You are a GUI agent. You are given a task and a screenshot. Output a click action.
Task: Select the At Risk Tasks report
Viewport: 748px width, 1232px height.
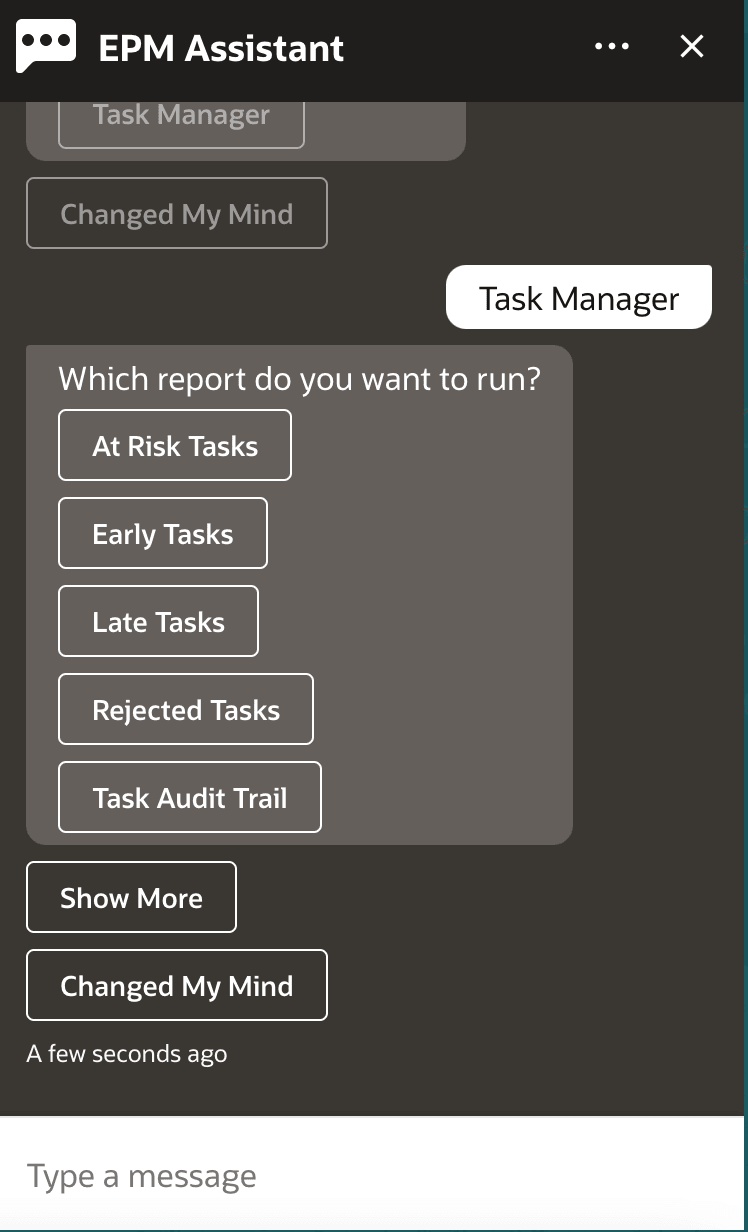174,445
